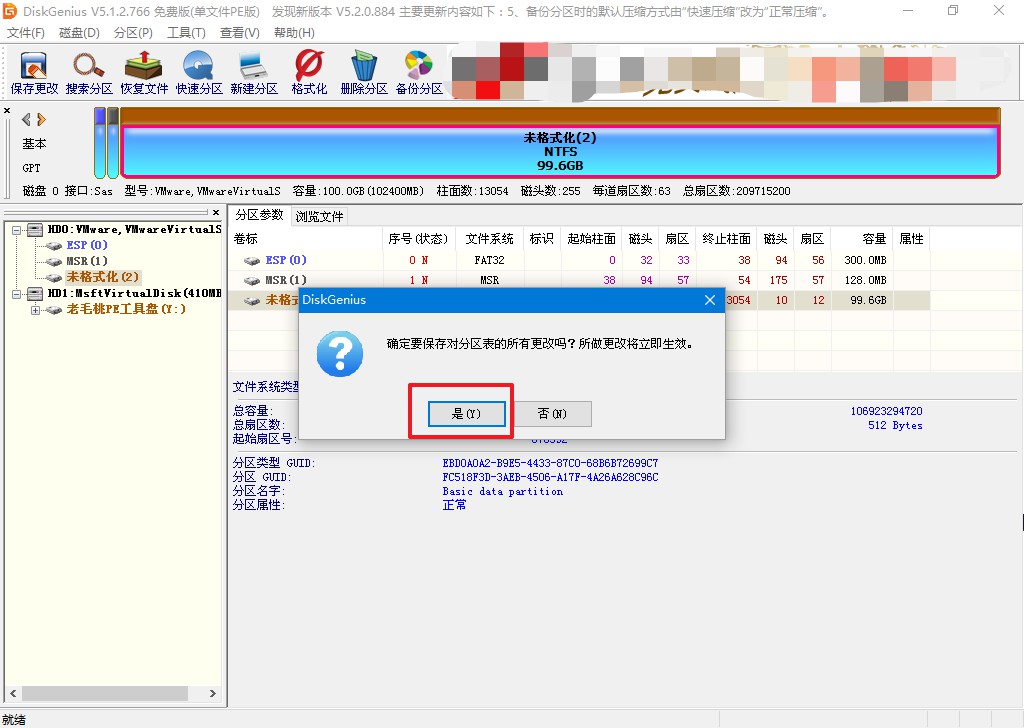This screenshot has width=1024, height=728.
Task: Click the 文件系统 column header
Action: pyautogui.click(x=489, y=239)
